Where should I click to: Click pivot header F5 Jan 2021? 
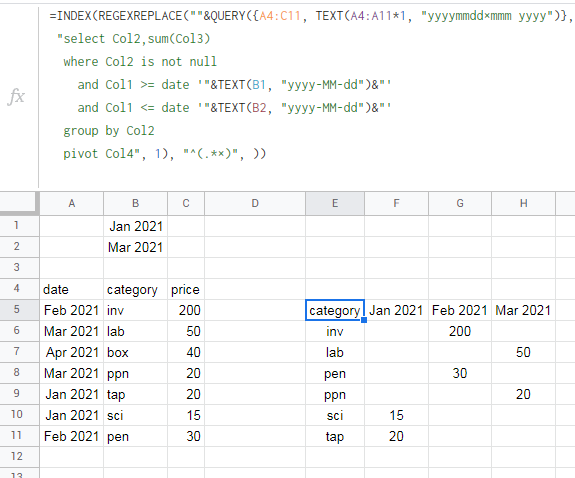396,310
